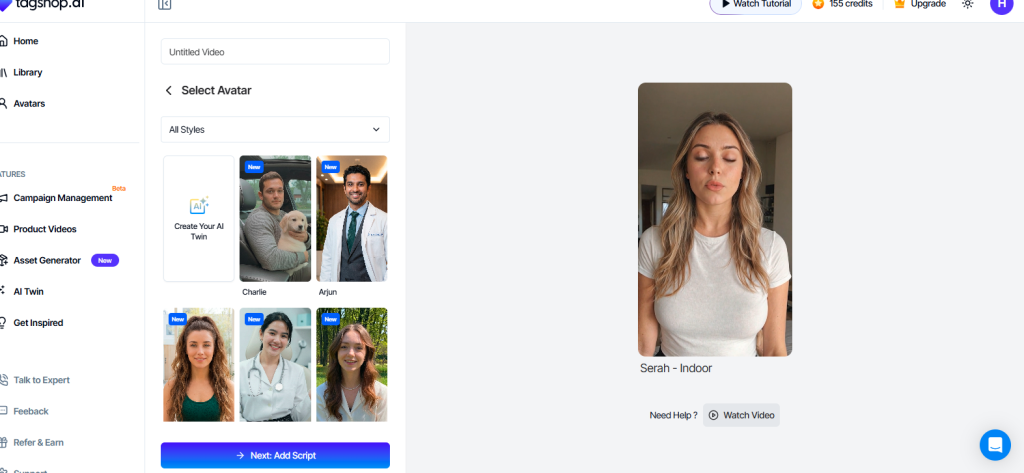The image size is (1024, 473).
Task: Click the Upgrade button
Action: 920,4
